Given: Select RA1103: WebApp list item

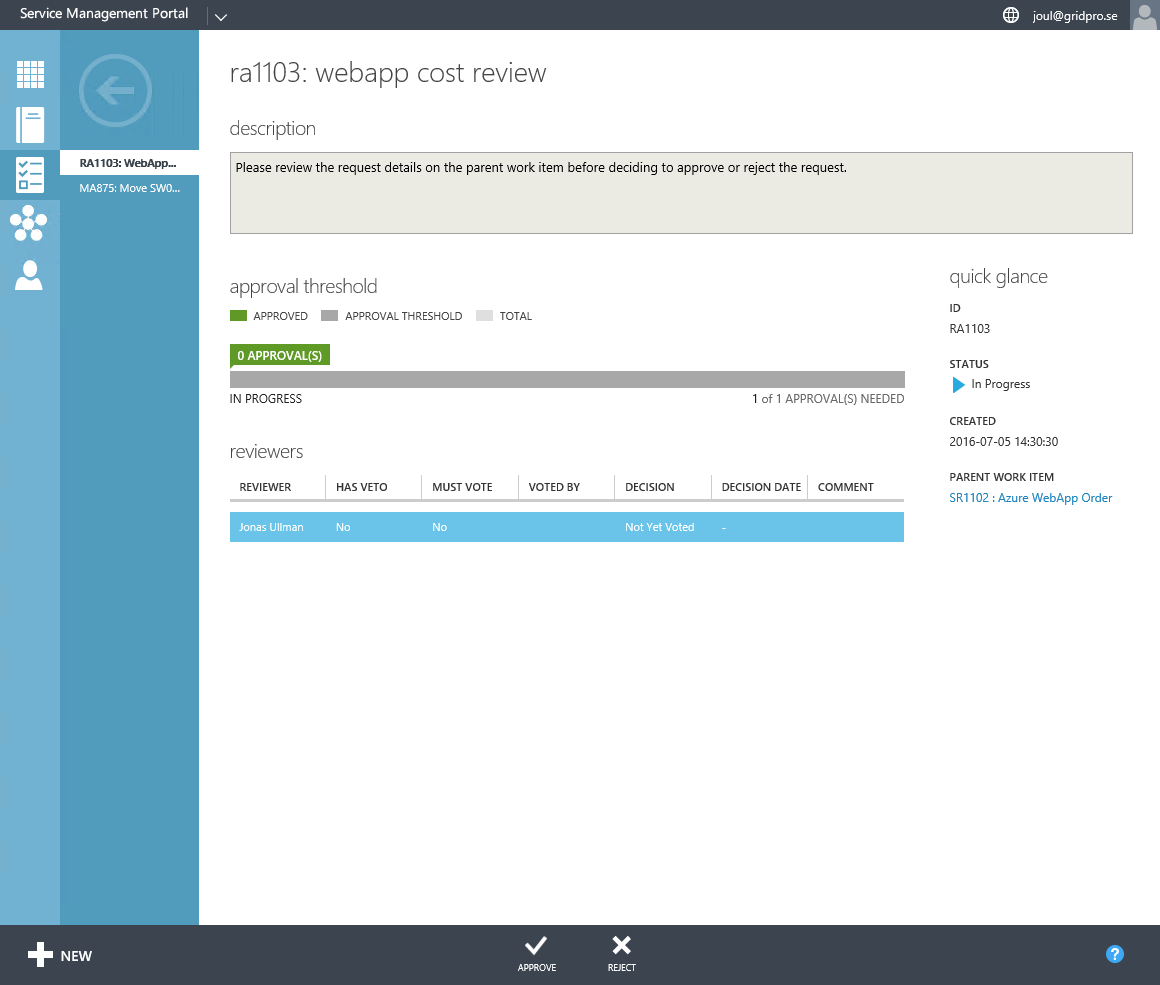Looking at the screenshot, I should [129, 163].
